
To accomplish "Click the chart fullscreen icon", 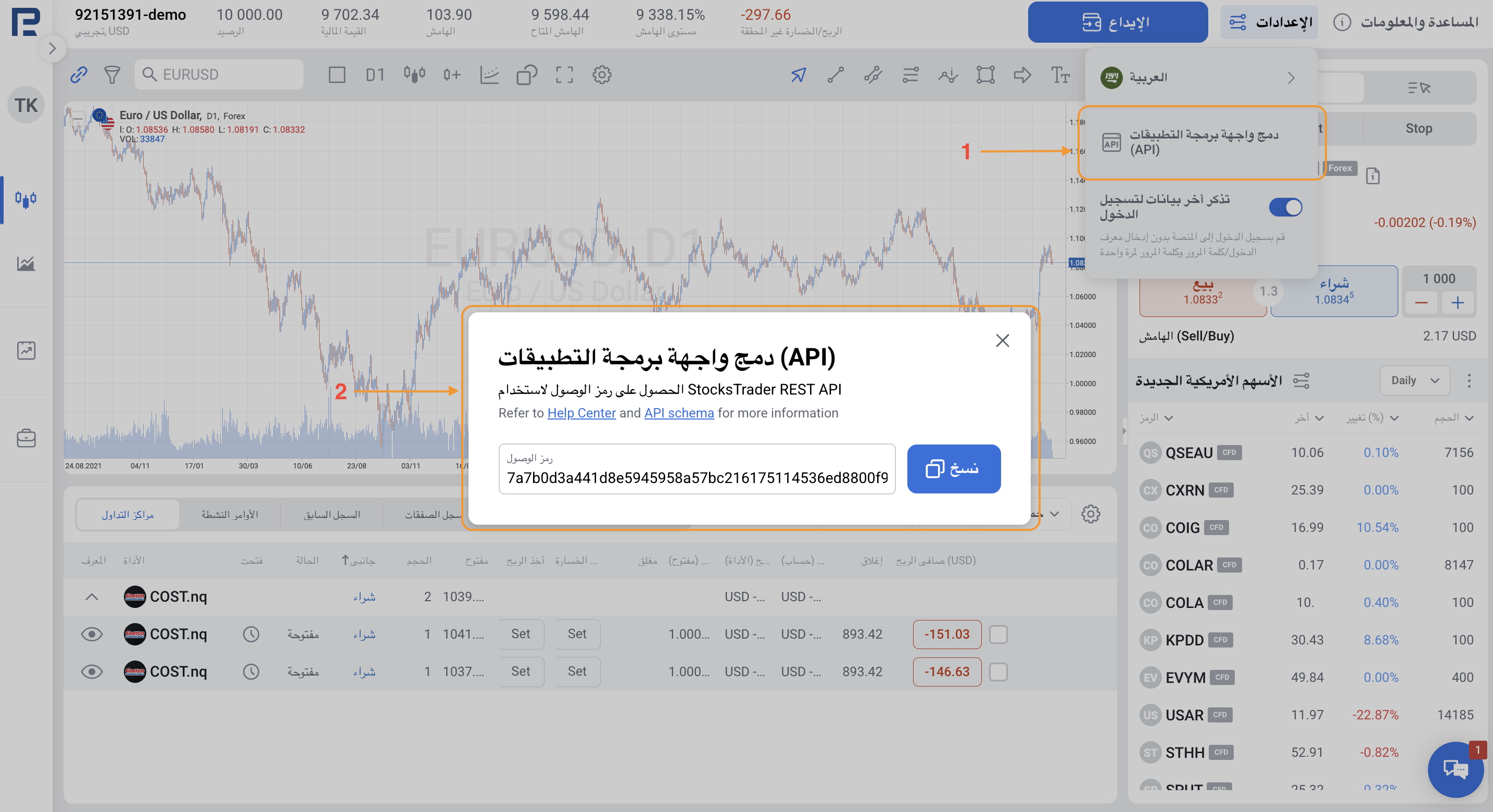I will 564,75.
